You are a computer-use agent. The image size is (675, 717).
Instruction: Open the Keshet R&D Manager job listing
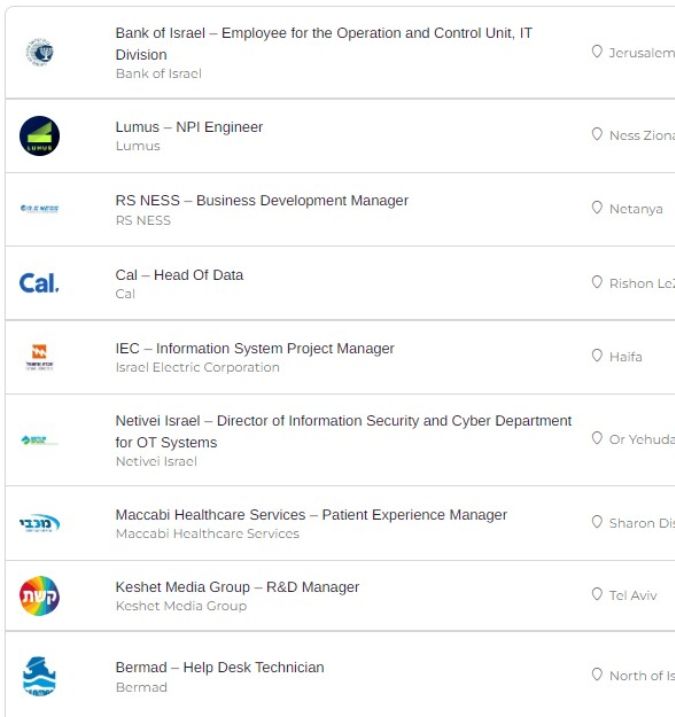(x=237, y=587)
